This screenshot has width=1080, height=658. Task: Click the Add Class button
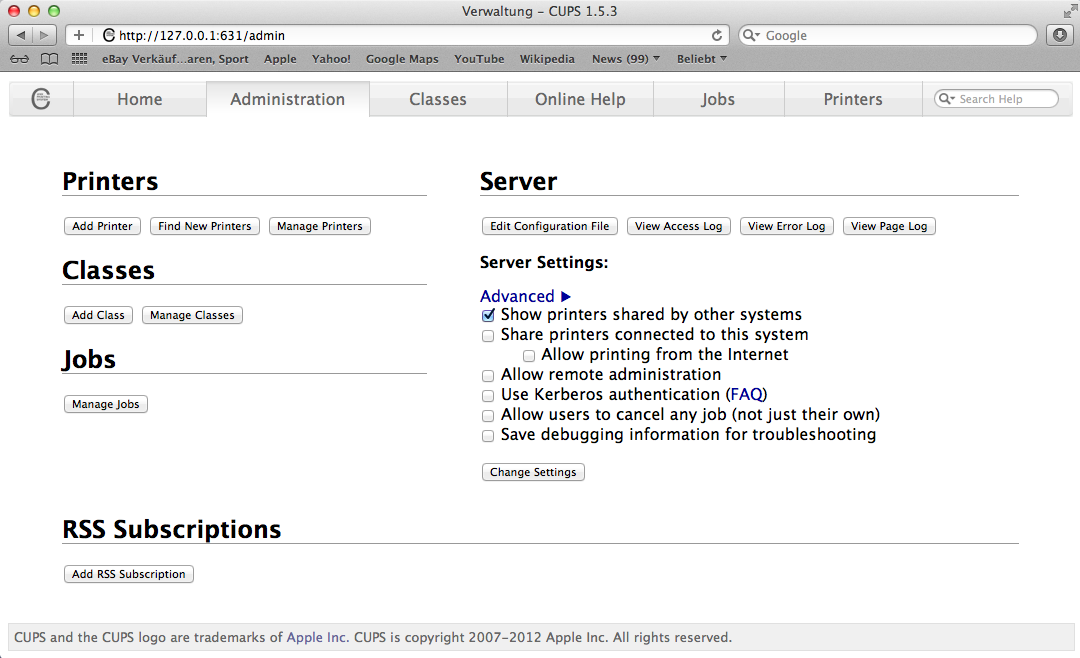[x=98, y=315]
